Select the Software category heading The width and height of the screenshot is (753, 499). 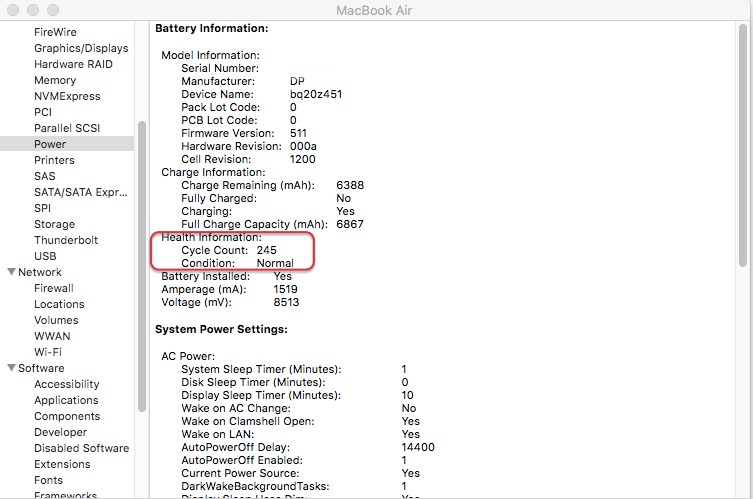[41, 368]
